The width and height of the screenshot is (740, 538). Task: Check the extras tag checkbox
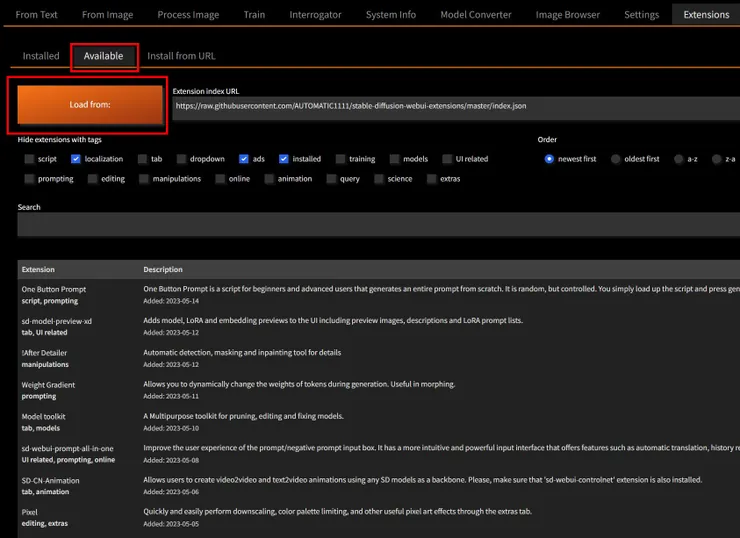point(431,179)
